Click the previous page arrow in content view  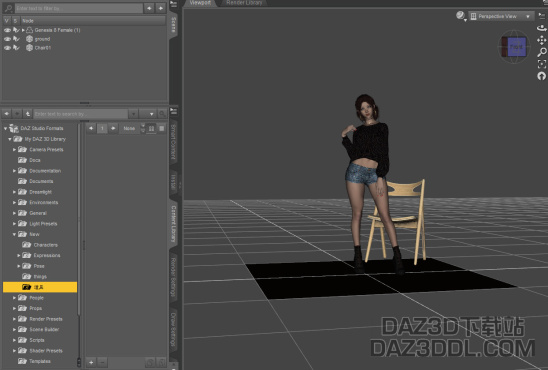pos(91,129)
